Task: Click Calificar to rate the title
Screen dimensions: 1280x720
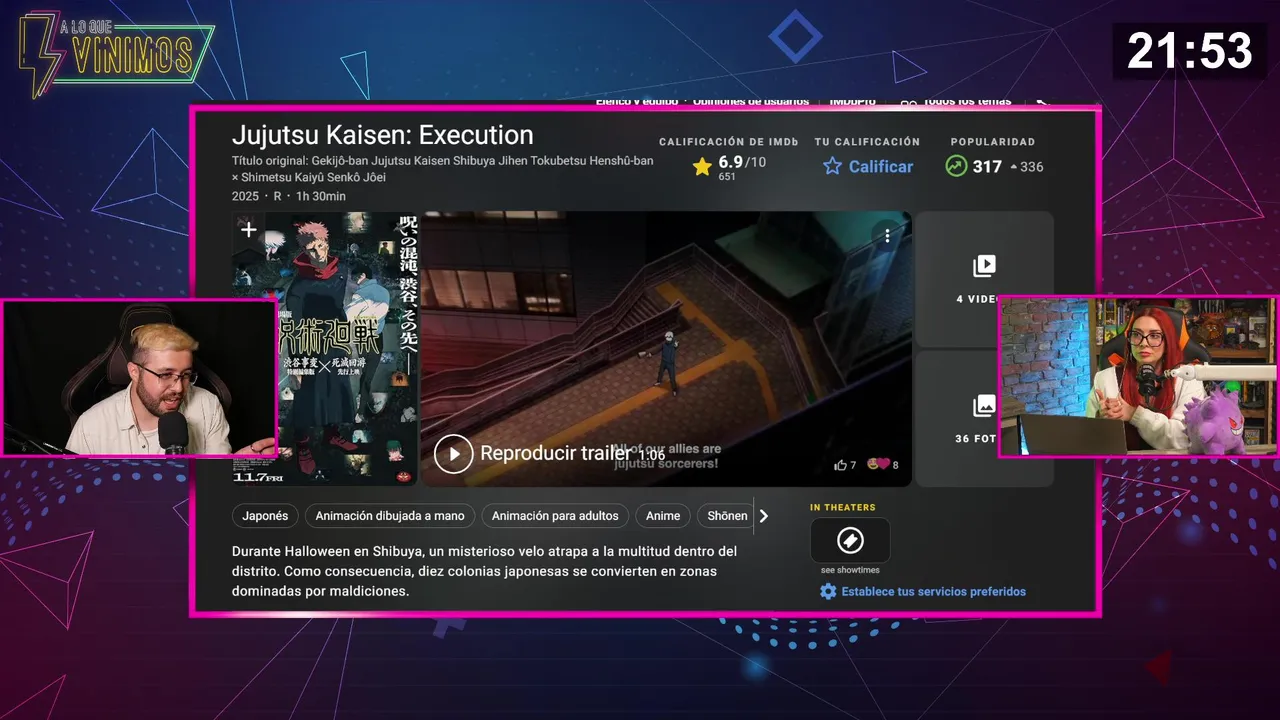Action: (868, 167)
